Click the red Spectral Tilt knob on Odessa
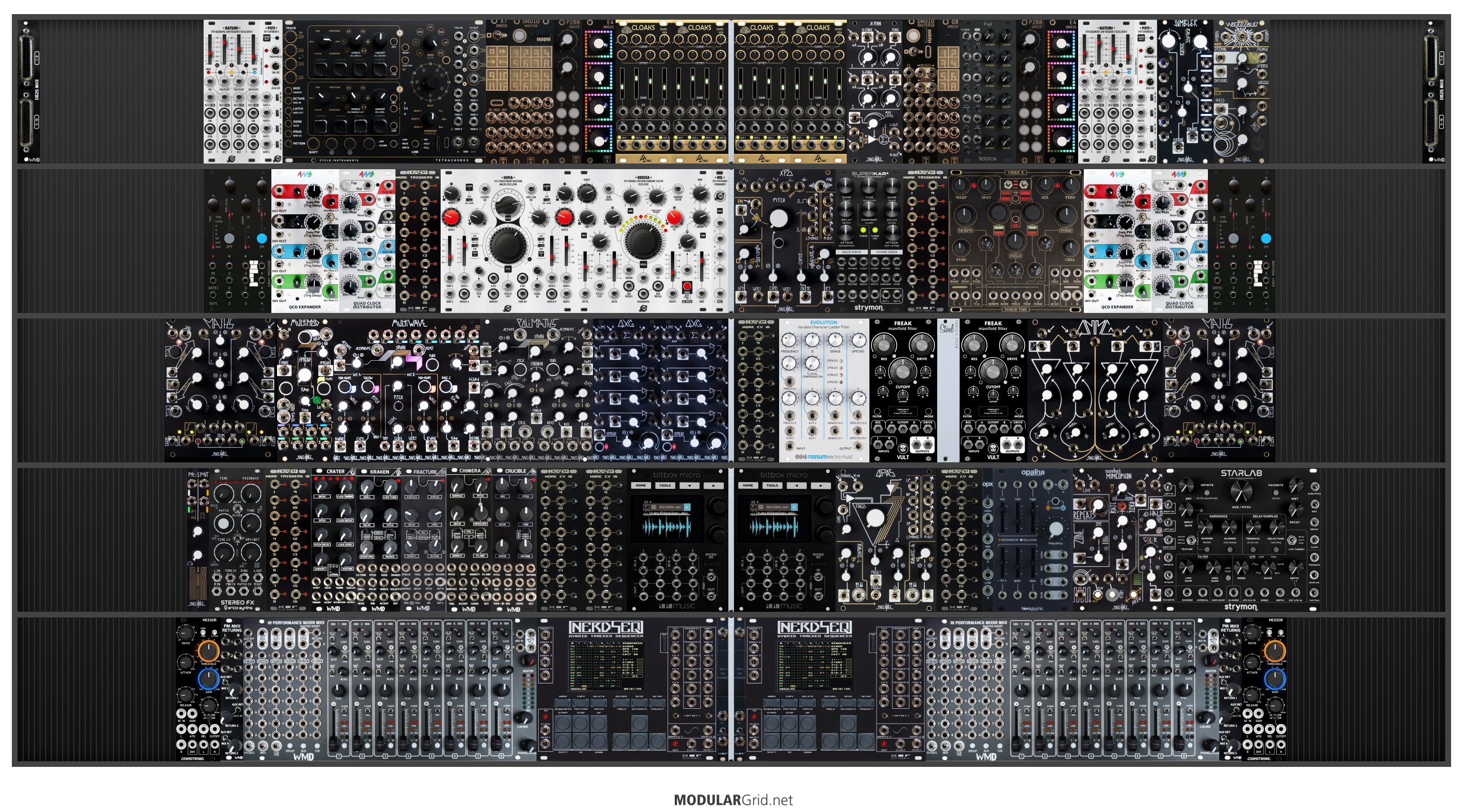Viewport: 1468px width, 812px height. (674, 217)
